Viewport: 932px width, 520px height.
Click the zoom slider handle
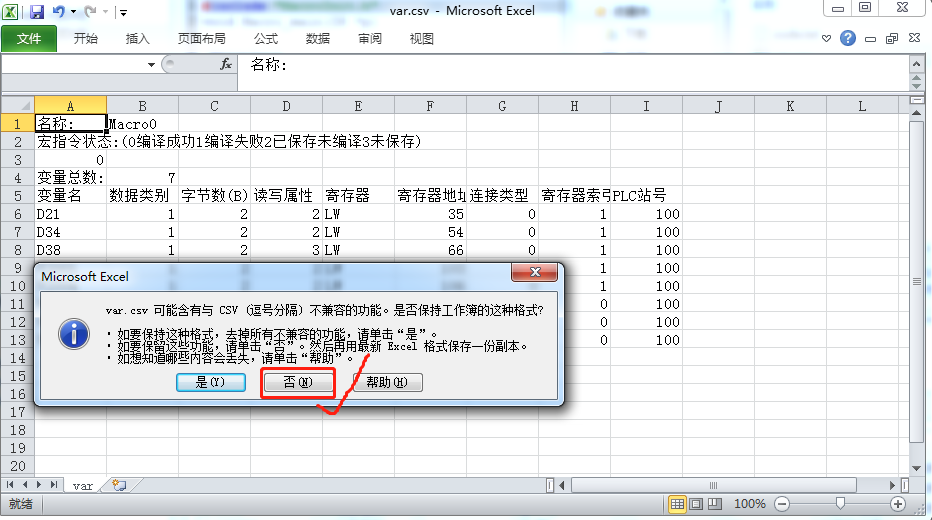(840, 503)
